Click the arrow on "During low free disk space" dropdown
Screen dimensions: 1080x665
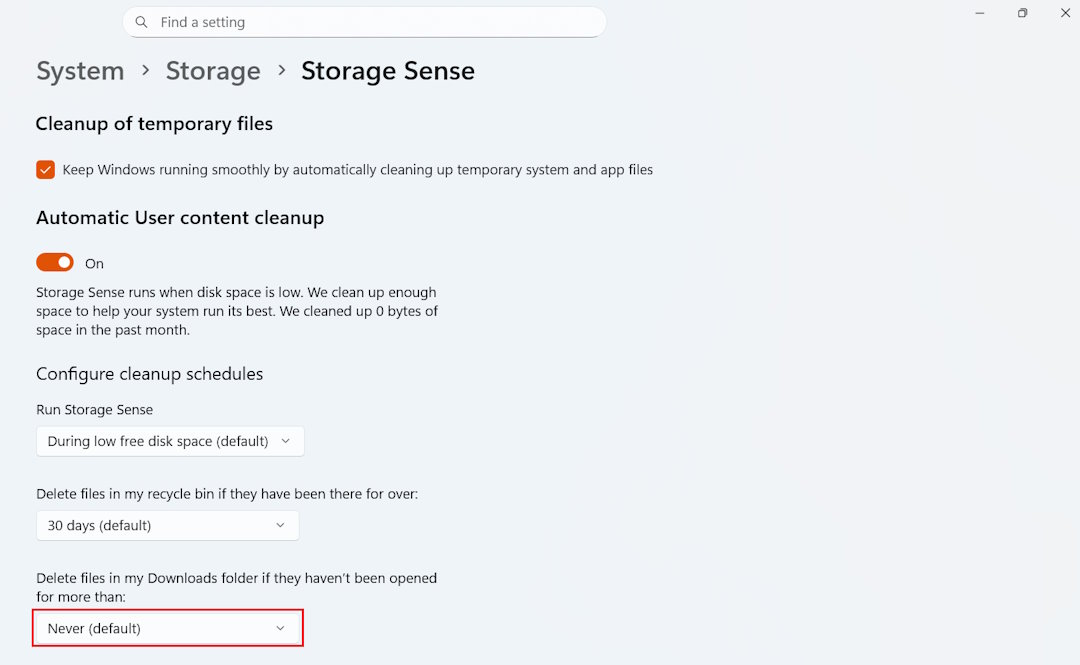click(285, 441)
